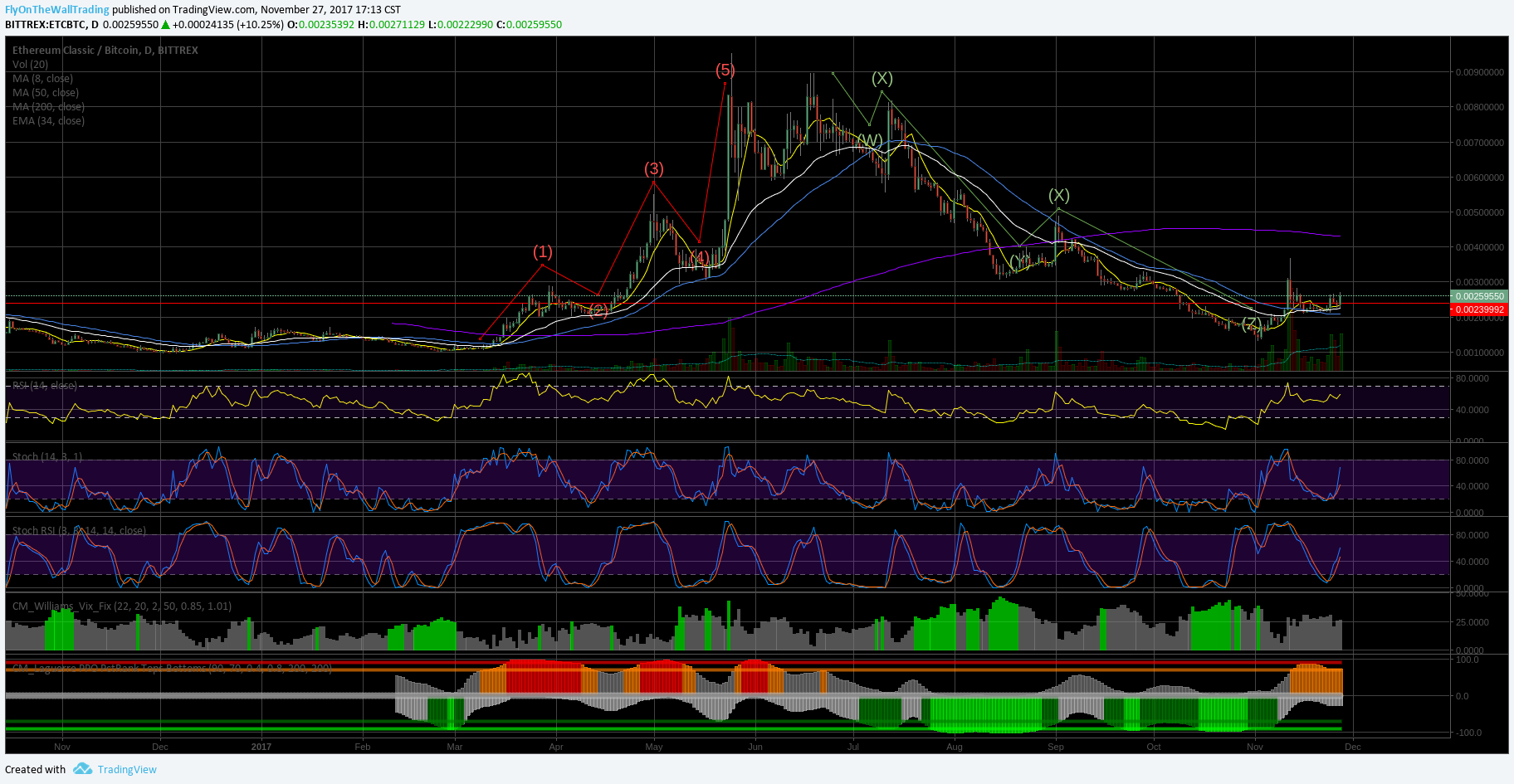Click the BITTREX:ETCBTC, D symbol text in header

pyautogui.click(x=51, y=25)
